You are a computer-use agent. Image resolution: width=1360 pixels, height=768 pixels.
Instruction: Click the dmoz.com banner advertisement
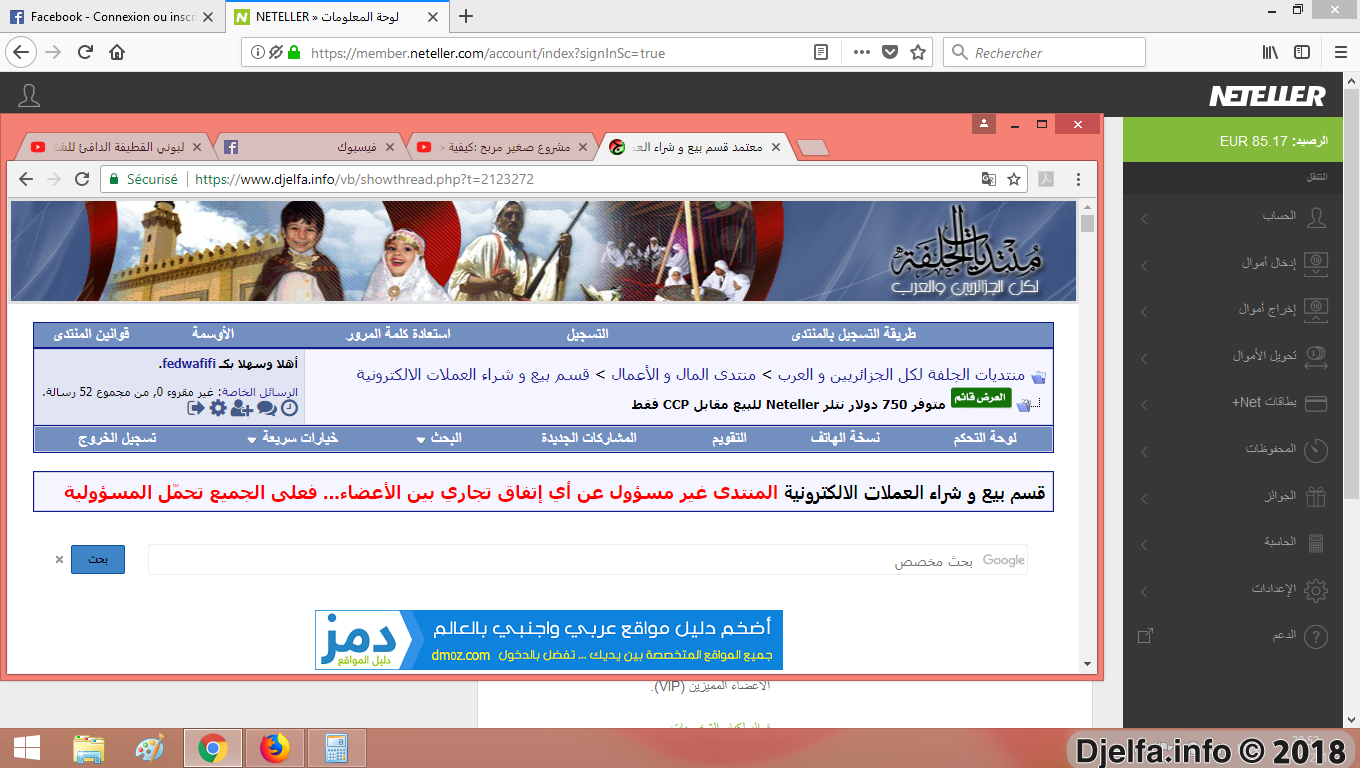549,640
